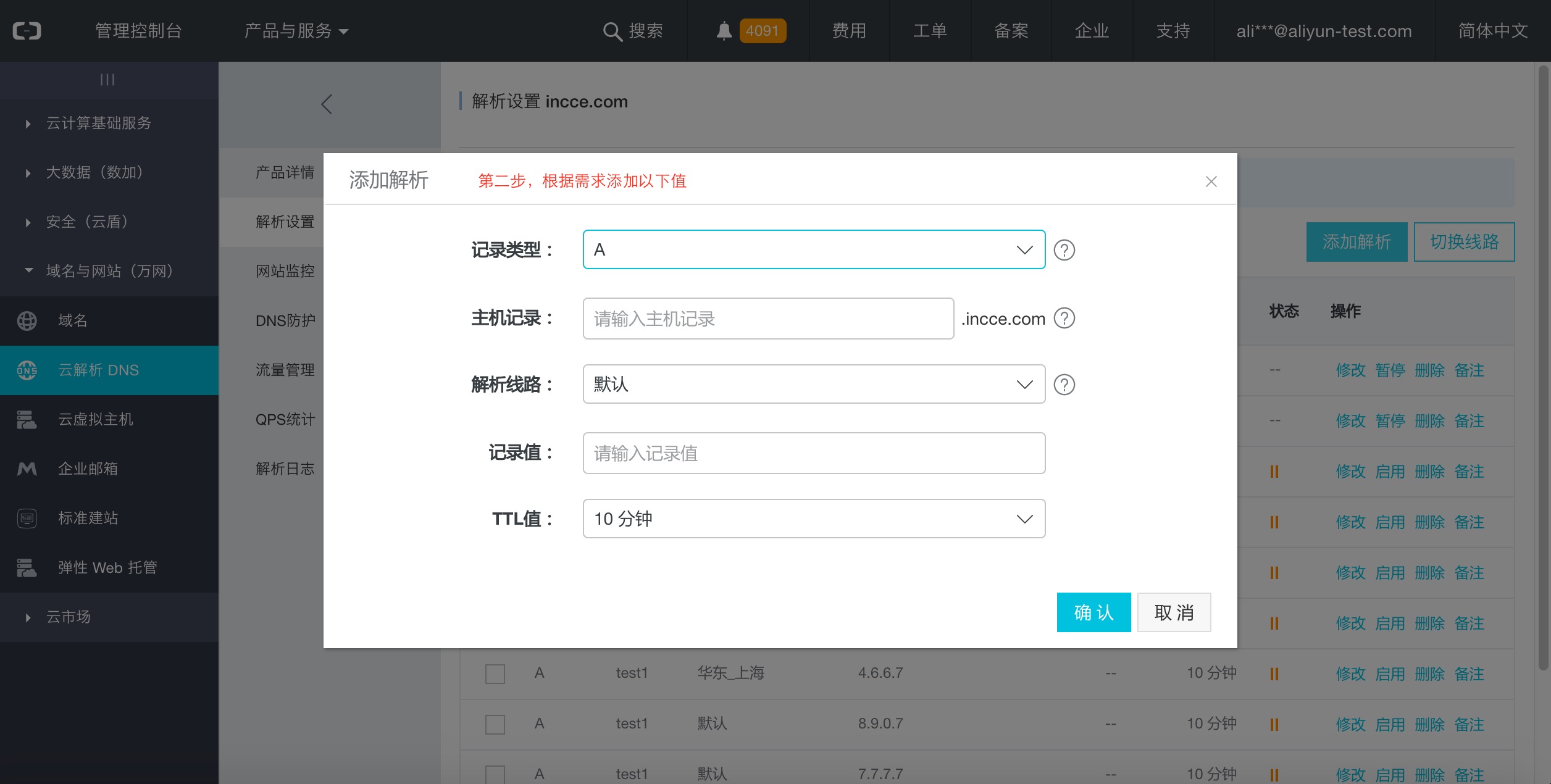
Task: Switch language via 简体中文
Action: tap(1493, 31)
